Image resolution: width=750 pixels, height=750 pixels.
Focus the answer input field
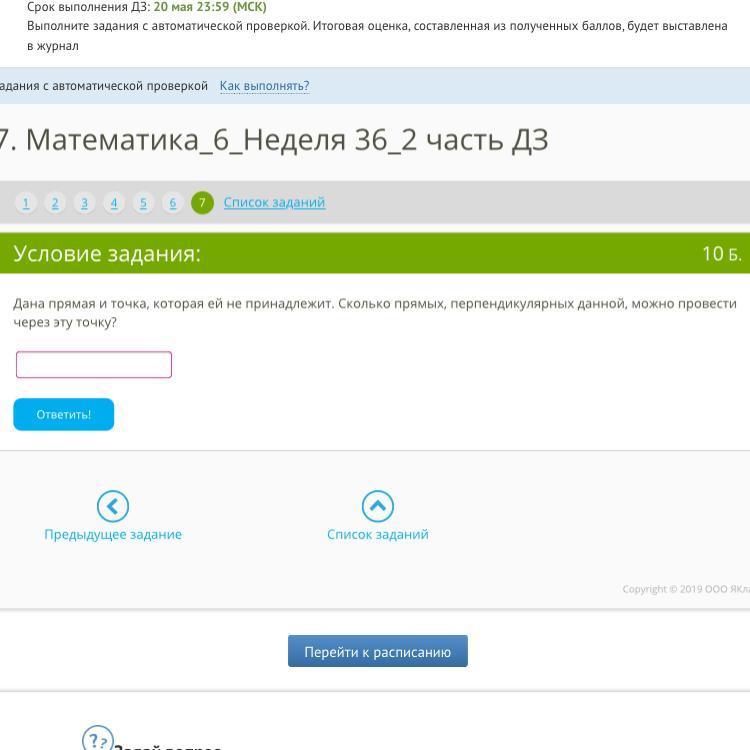pos(94,365)
